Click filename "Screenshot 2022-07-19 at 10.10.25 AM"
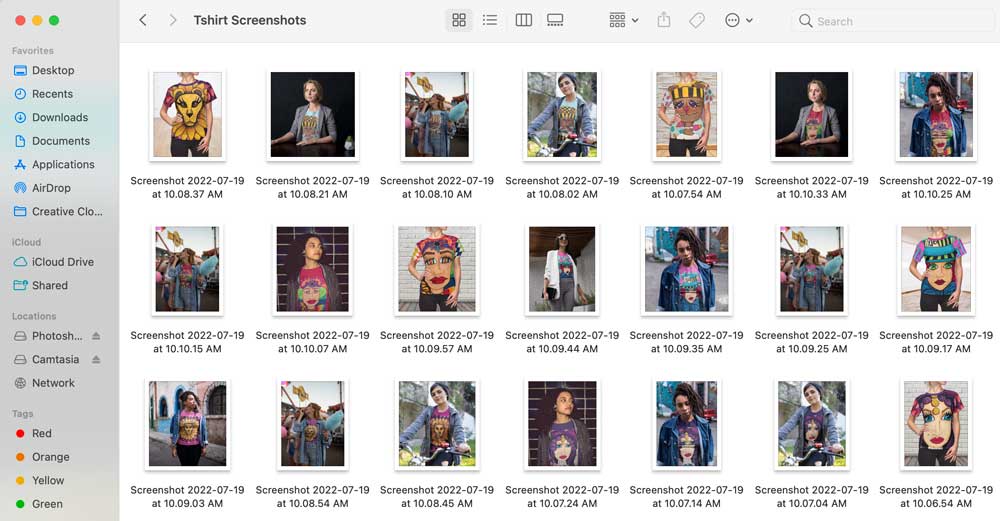This screenshot has width=1000, height=521. [936, 187]
